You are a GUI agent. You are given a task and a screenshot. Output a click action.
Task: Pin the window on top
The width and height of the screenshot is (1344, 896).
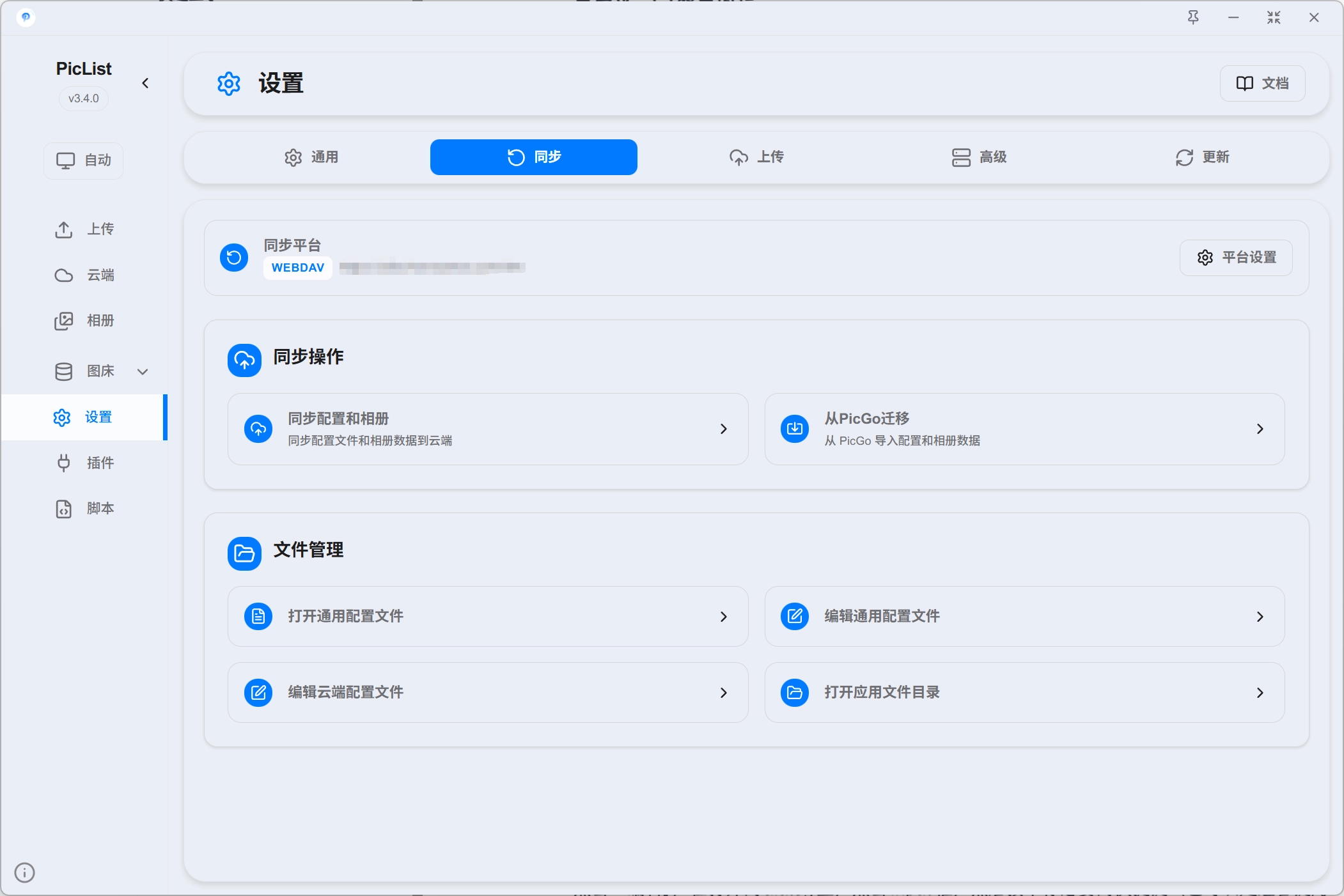1193,17
